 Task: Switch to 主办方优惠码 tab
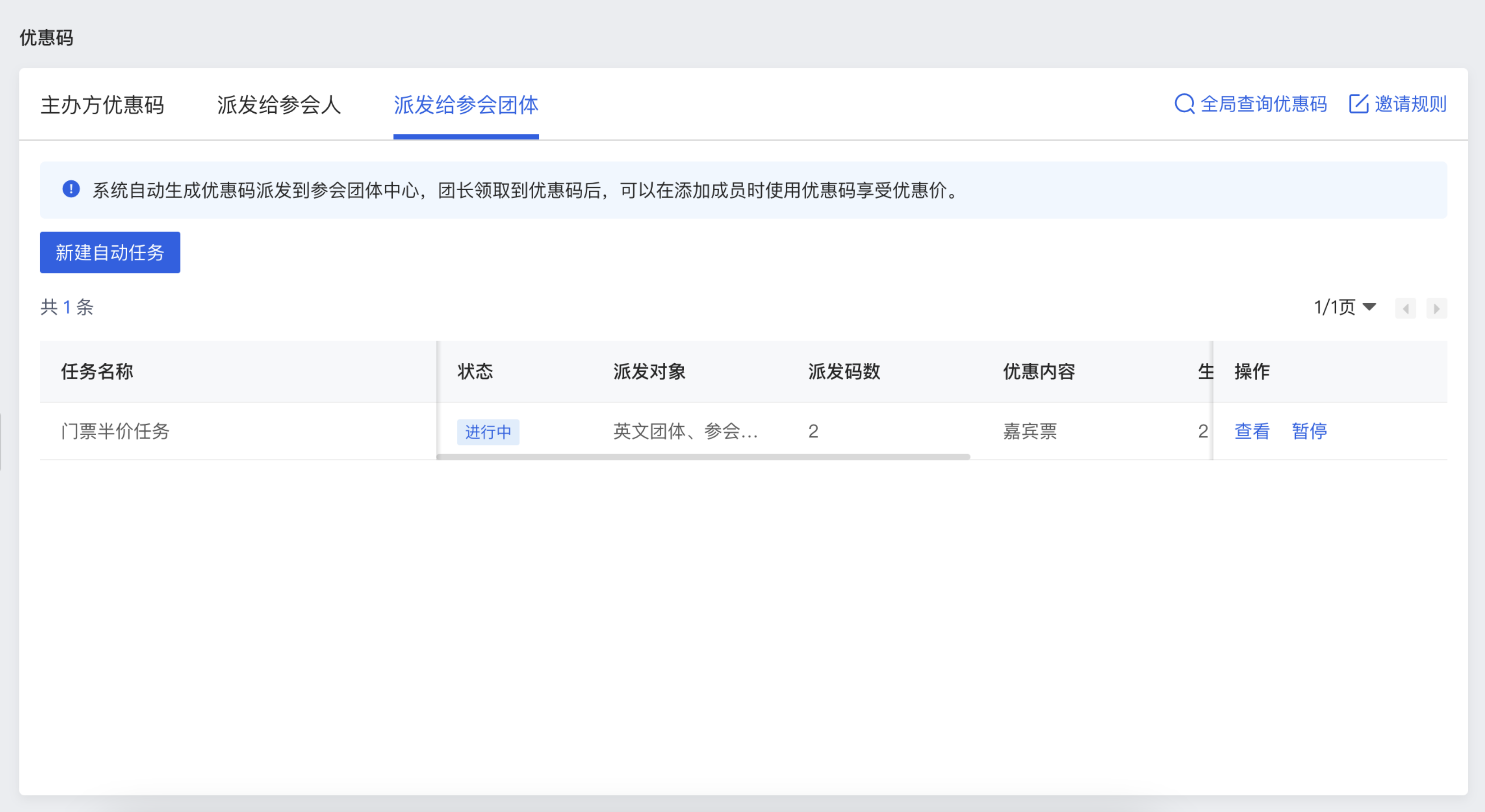pos(103,105)
